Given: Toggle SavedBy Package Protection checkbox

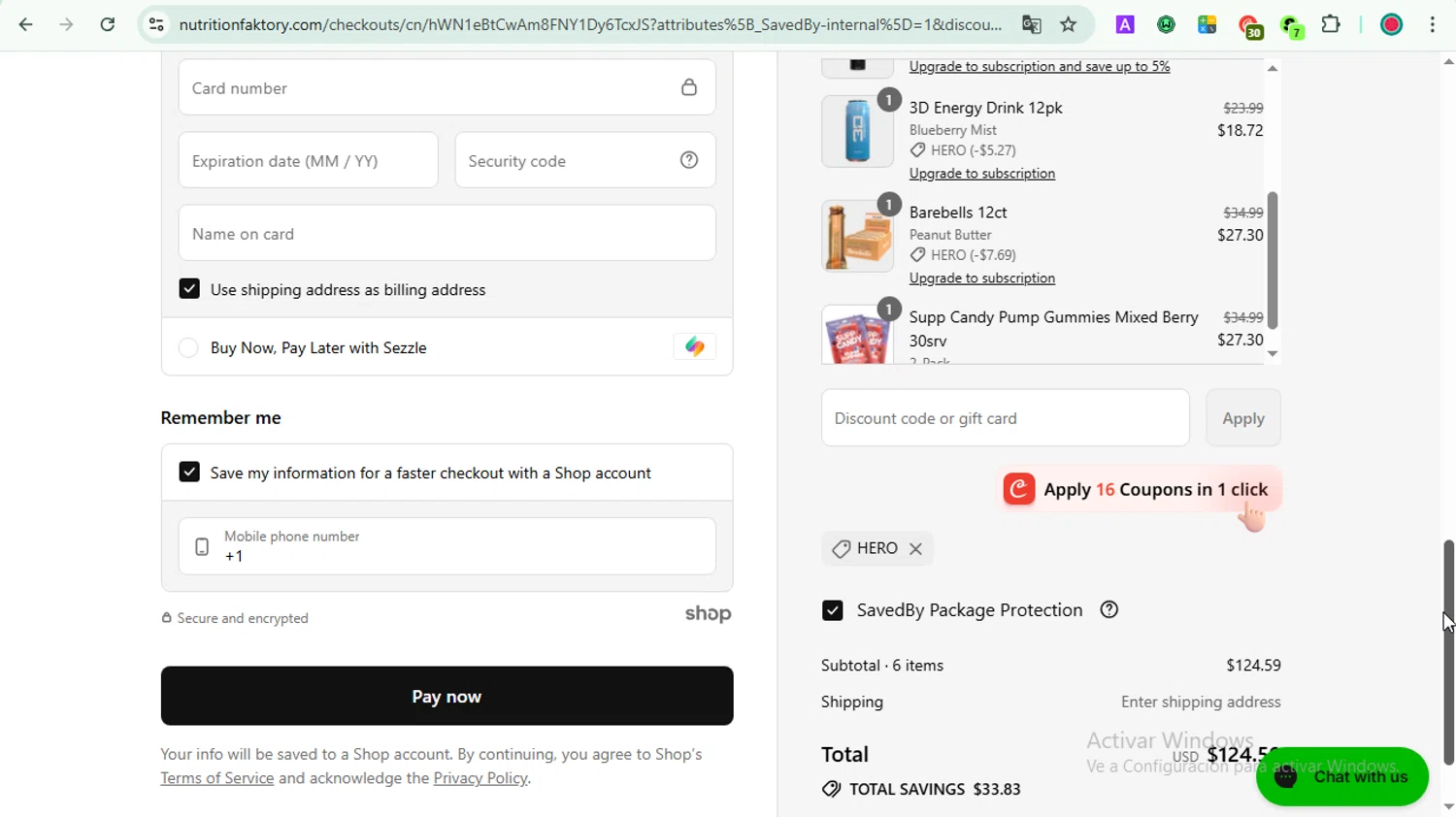Looking at the screenshot, I should (x=833, y=610).
